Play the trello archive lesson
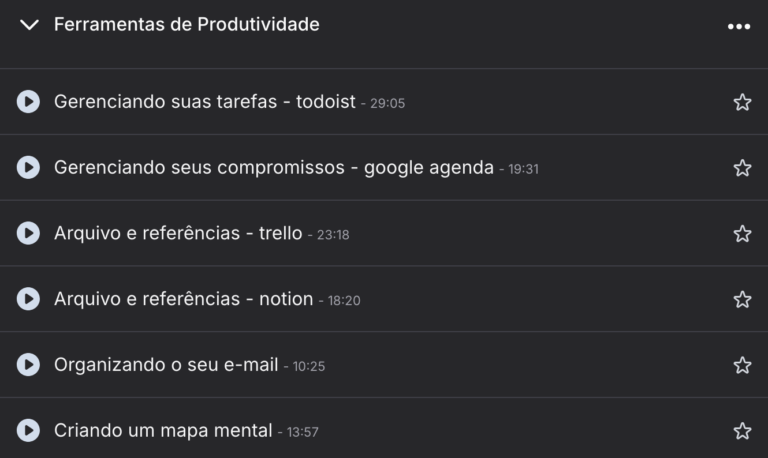This screenshot has height=458, width=768. pos(28,233)
